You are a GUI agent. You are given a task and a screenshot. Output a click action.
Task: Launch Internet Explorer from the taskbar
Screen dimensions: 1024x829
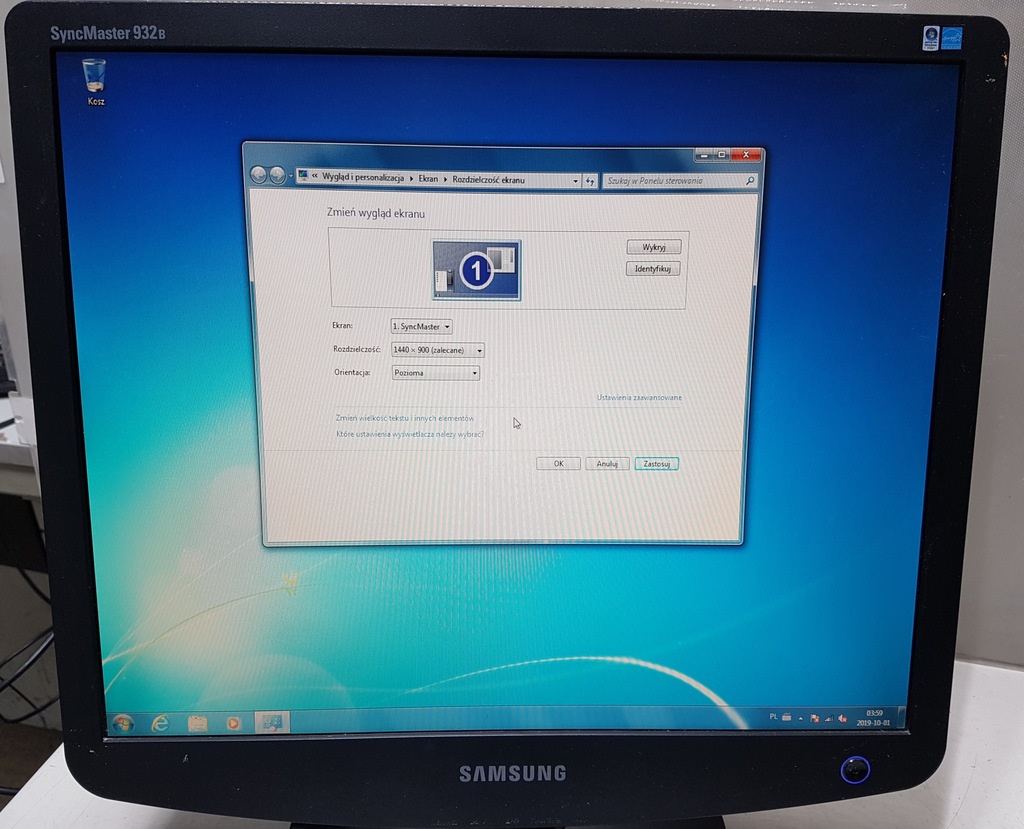coord(160,723)
